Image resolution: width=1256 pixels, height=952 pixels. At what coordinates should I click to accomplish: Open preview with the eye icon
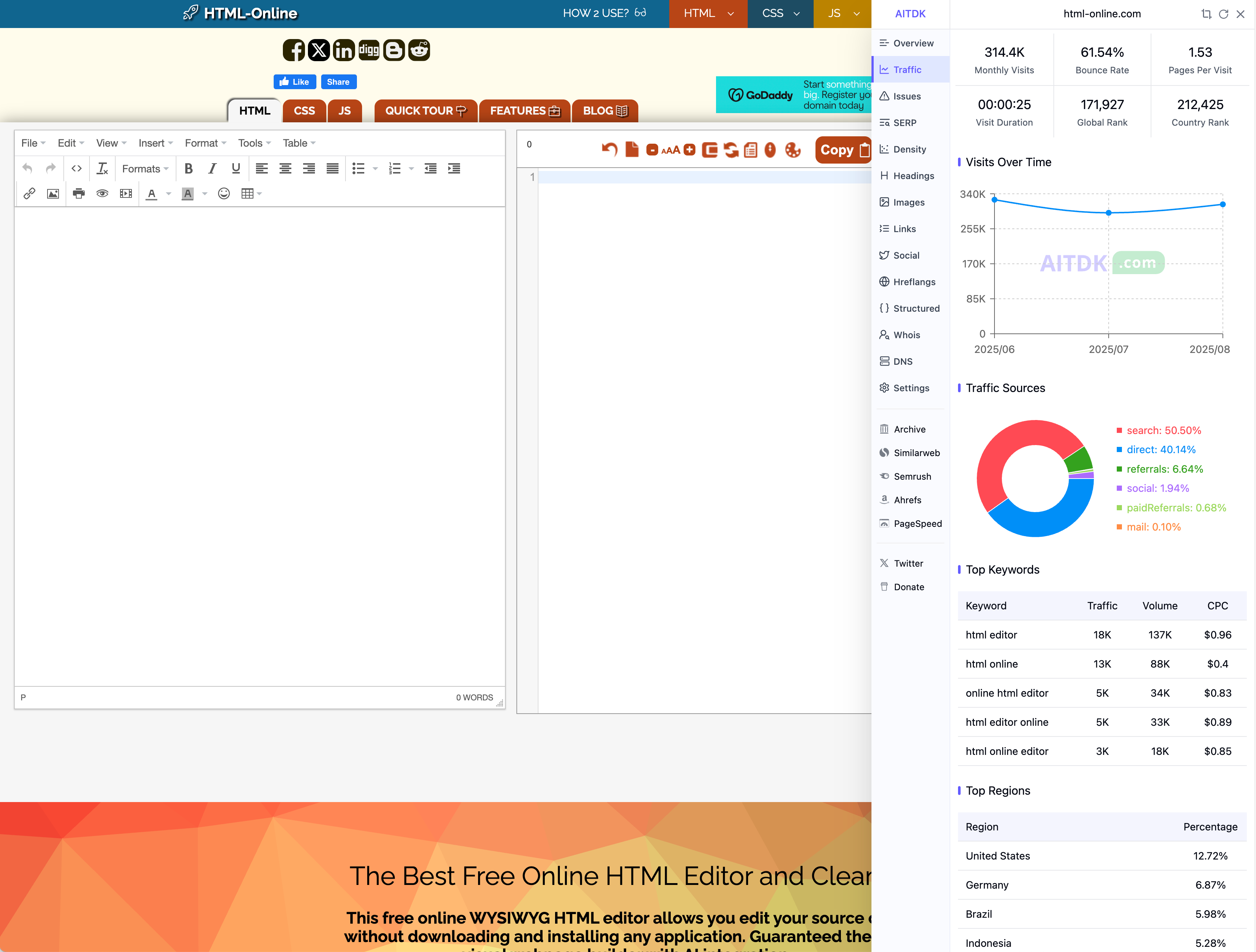102,194
